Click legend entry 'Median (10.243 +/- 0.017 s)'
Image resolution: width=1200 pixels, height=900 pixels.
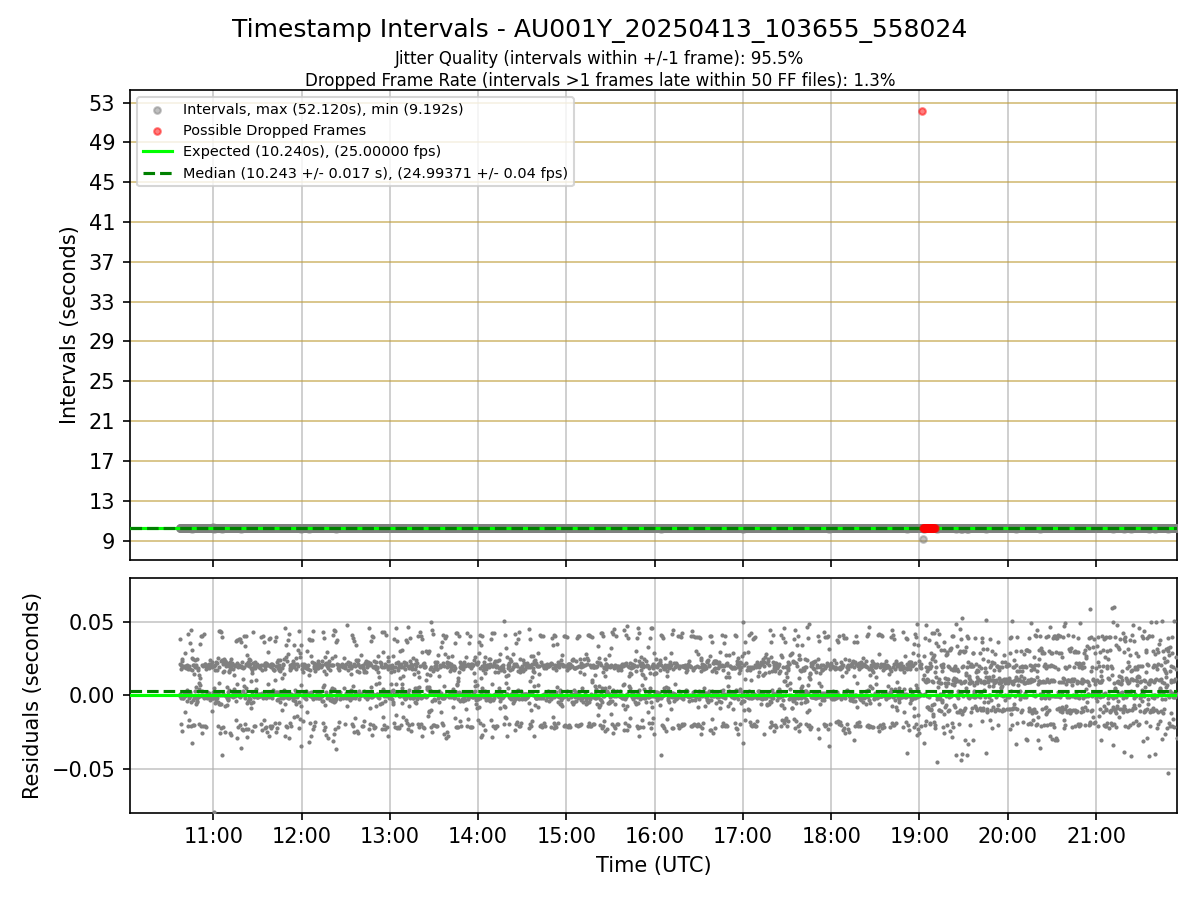375,173
